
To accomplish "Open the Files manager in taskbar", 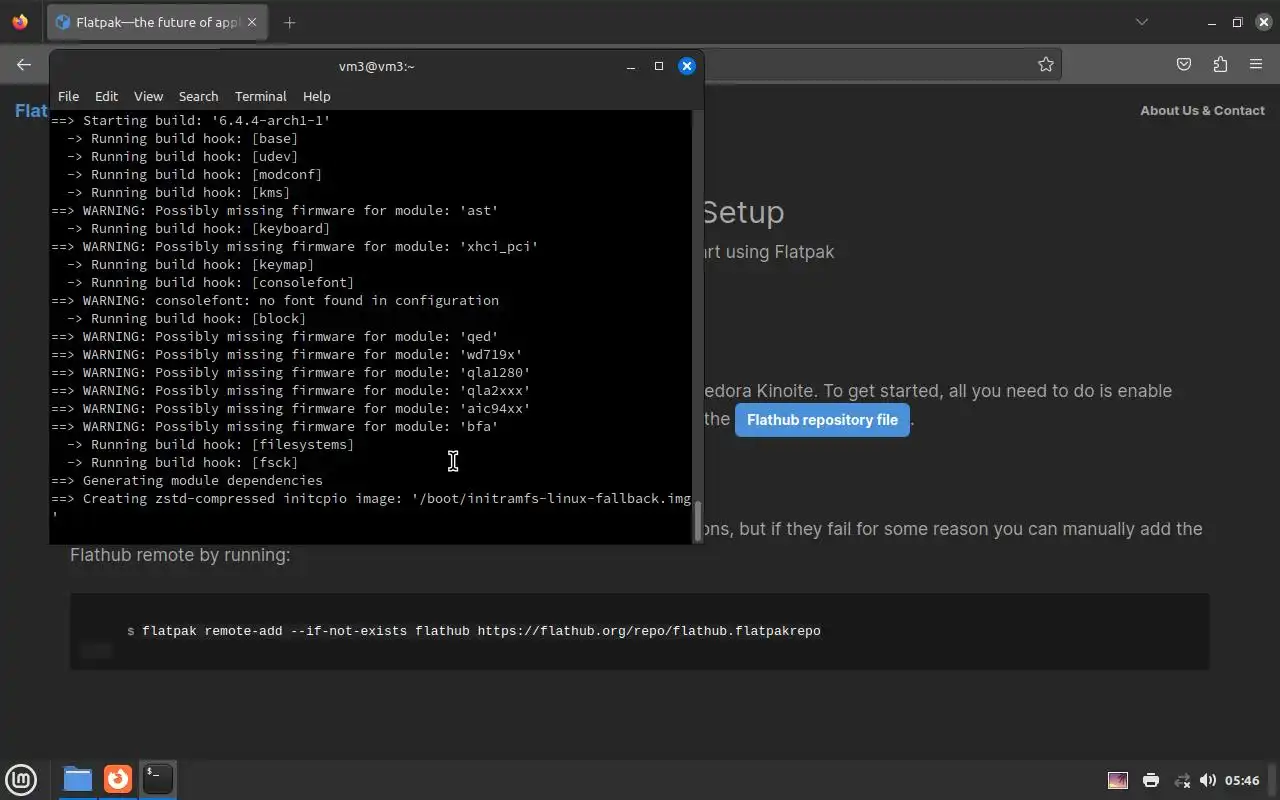I will (77, 779).
